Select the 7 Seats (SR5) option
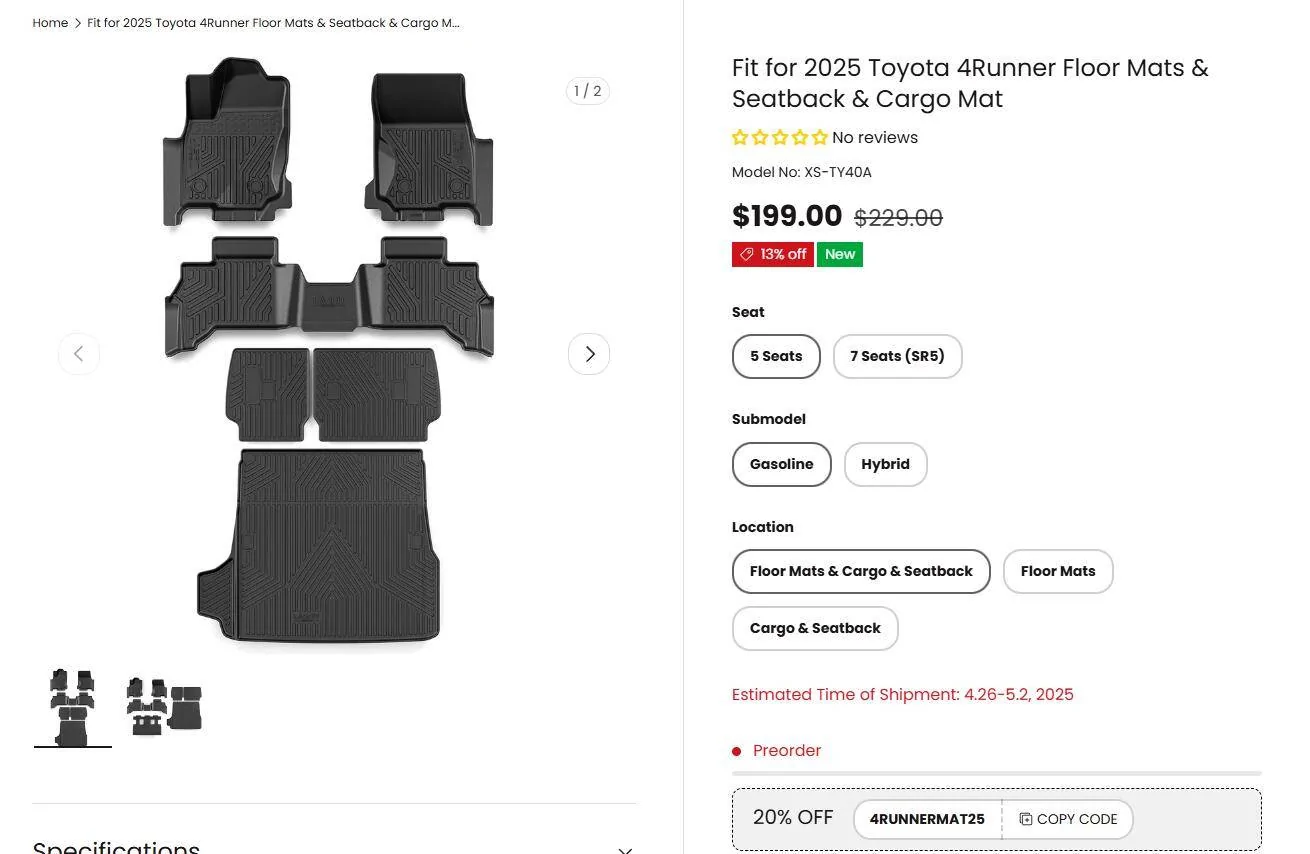The width and height of the screenshot is (1310, 854). [897, 356]
